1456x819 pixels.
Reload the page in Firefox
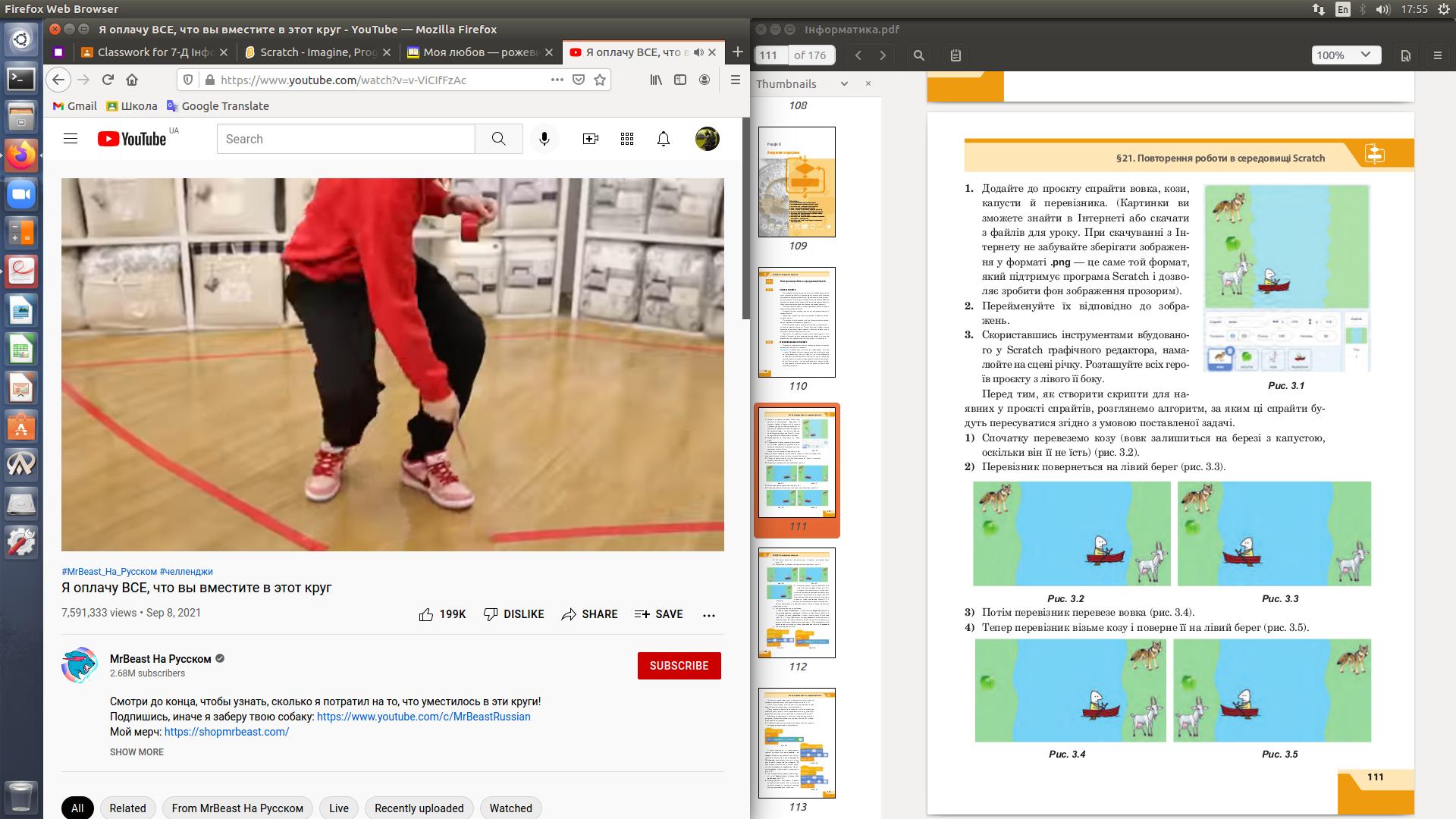(x=108, y=80)
